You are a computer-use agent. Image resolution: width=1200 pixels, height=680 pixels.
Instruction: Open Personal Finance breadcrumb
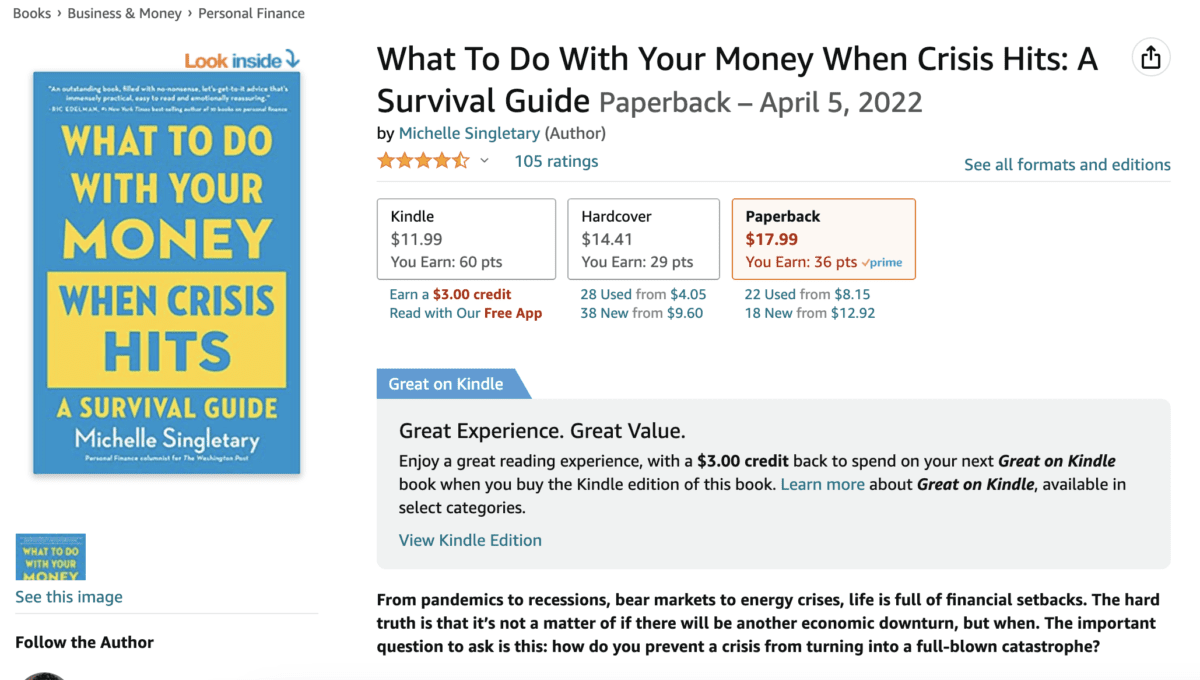coord(252,13)
